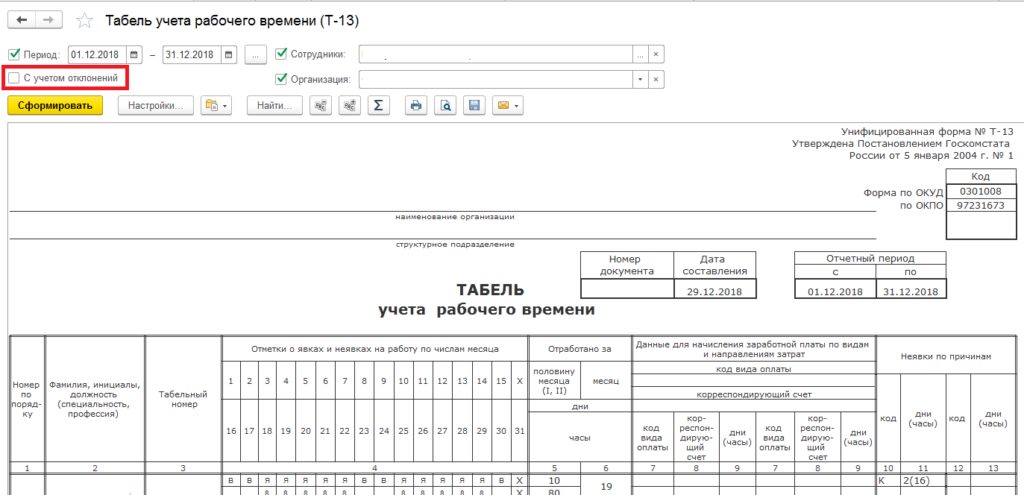This screenshot has height=495, width=1024.
Task: Click the 2(16) absence cell
Action: pyautogui.click(x=923, y=481)
